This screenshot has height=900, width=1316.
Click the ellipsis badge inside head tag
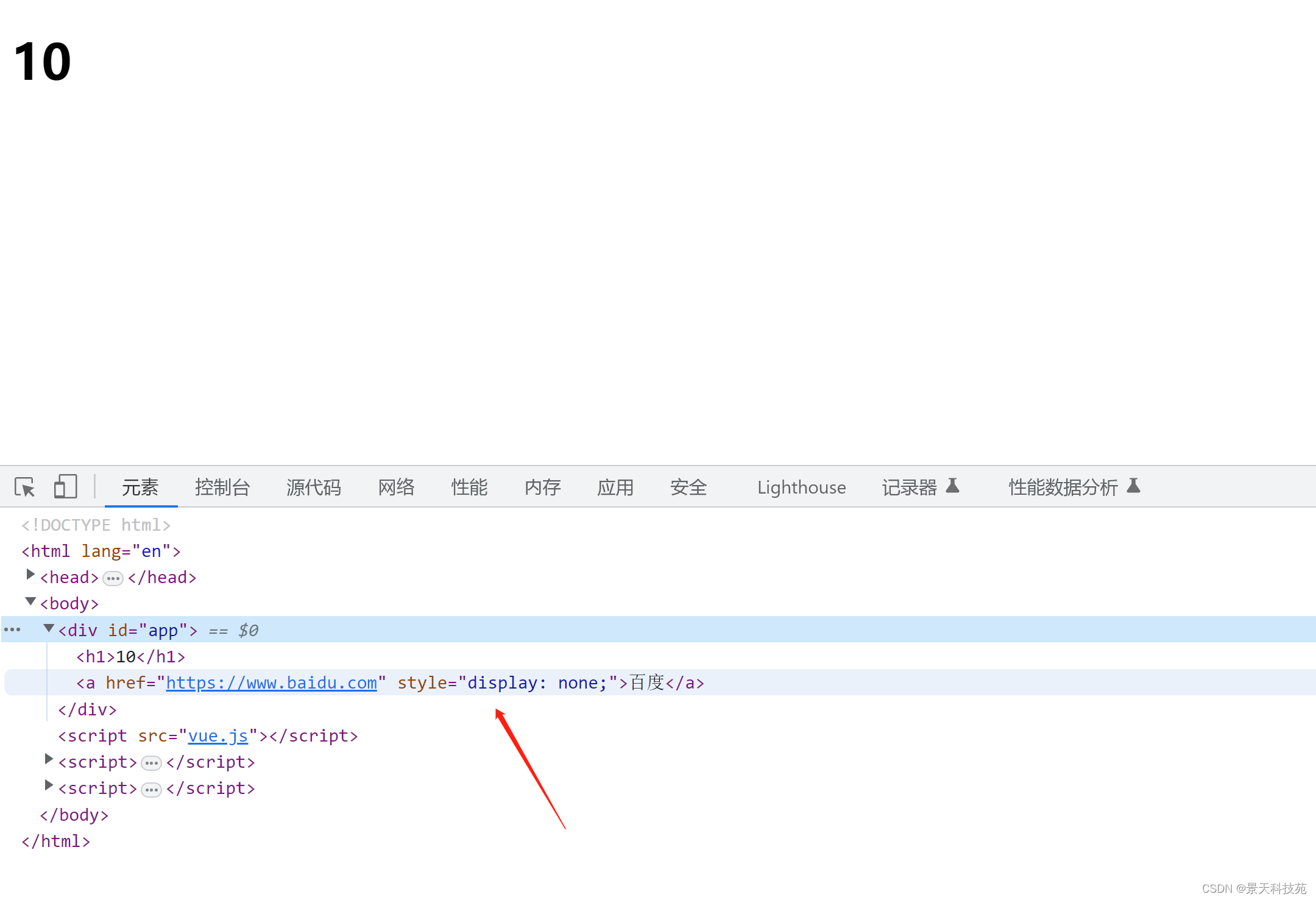113,578
